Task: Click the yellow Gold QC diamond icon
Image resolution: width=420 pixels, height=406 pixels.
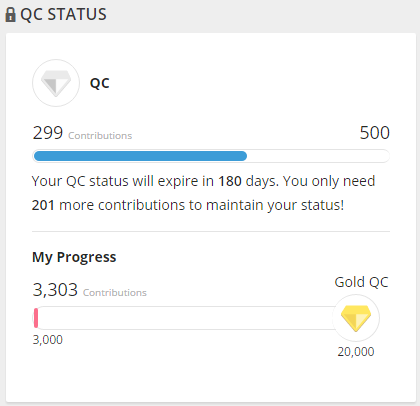Action: point(356,318)
